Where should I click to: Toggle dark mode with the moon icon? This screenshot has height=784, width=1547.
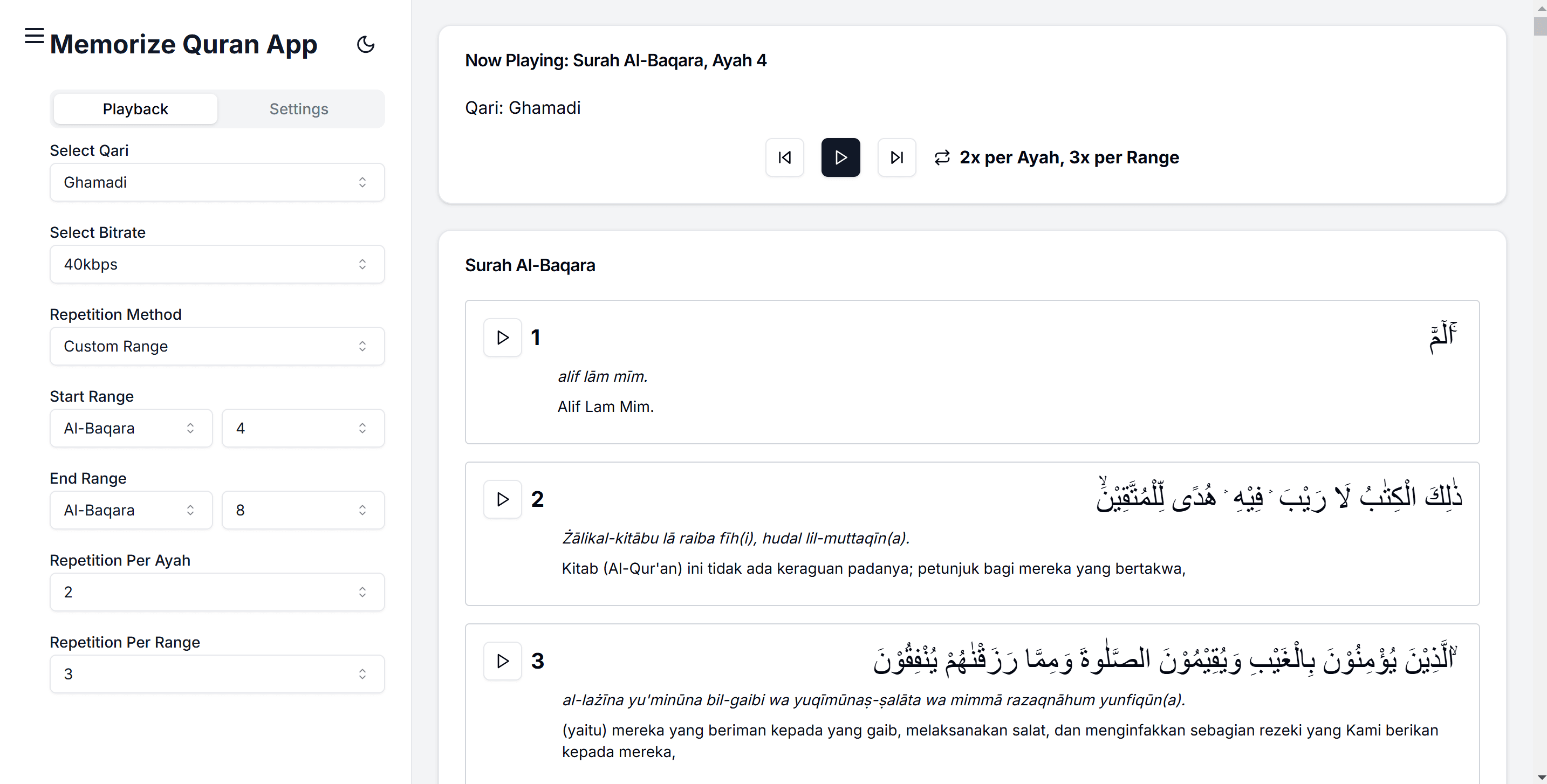[366, 44]
